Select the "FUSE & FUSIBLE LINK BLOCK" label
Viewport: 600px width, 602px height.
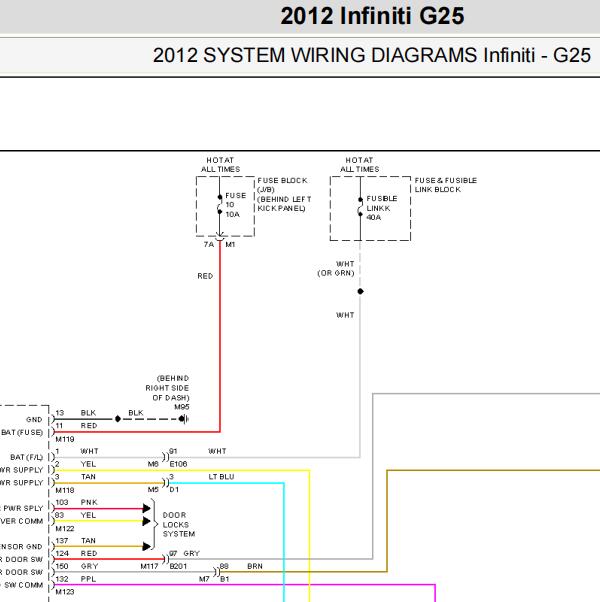445,185
